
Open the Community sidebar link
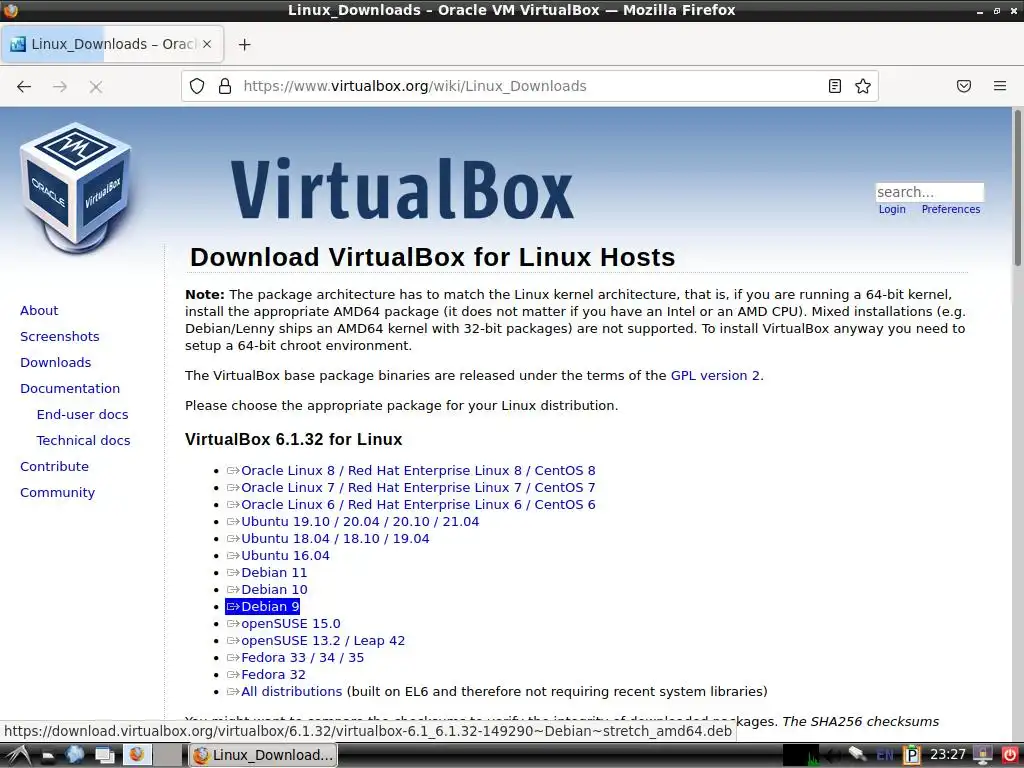tap(57, 492)
